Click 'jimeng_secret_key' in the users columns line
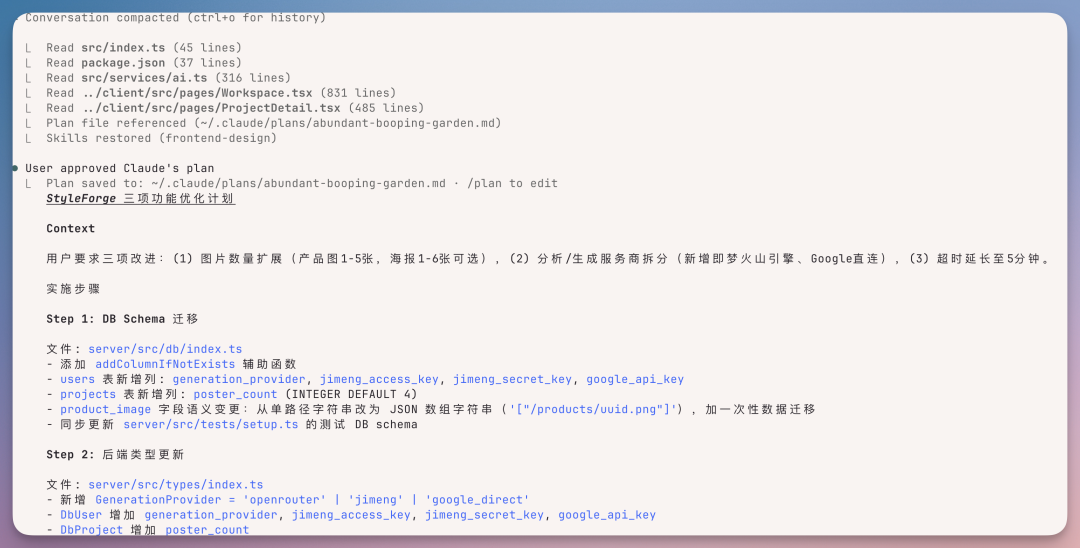1080x548 pixels. 512,379
